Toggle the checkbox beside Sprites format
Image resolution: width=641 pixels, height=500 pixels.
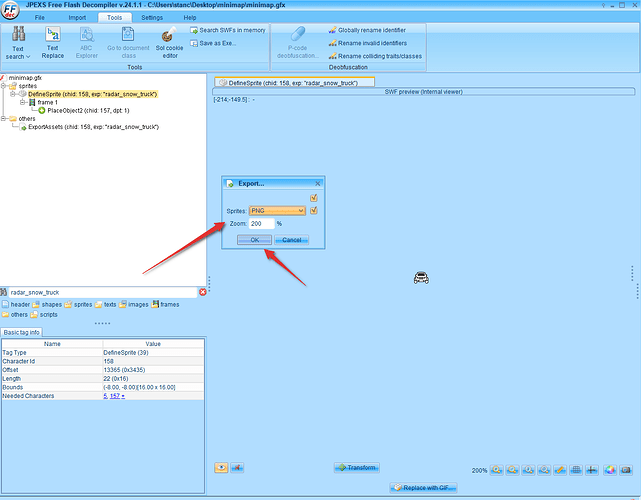coord(313,210)
